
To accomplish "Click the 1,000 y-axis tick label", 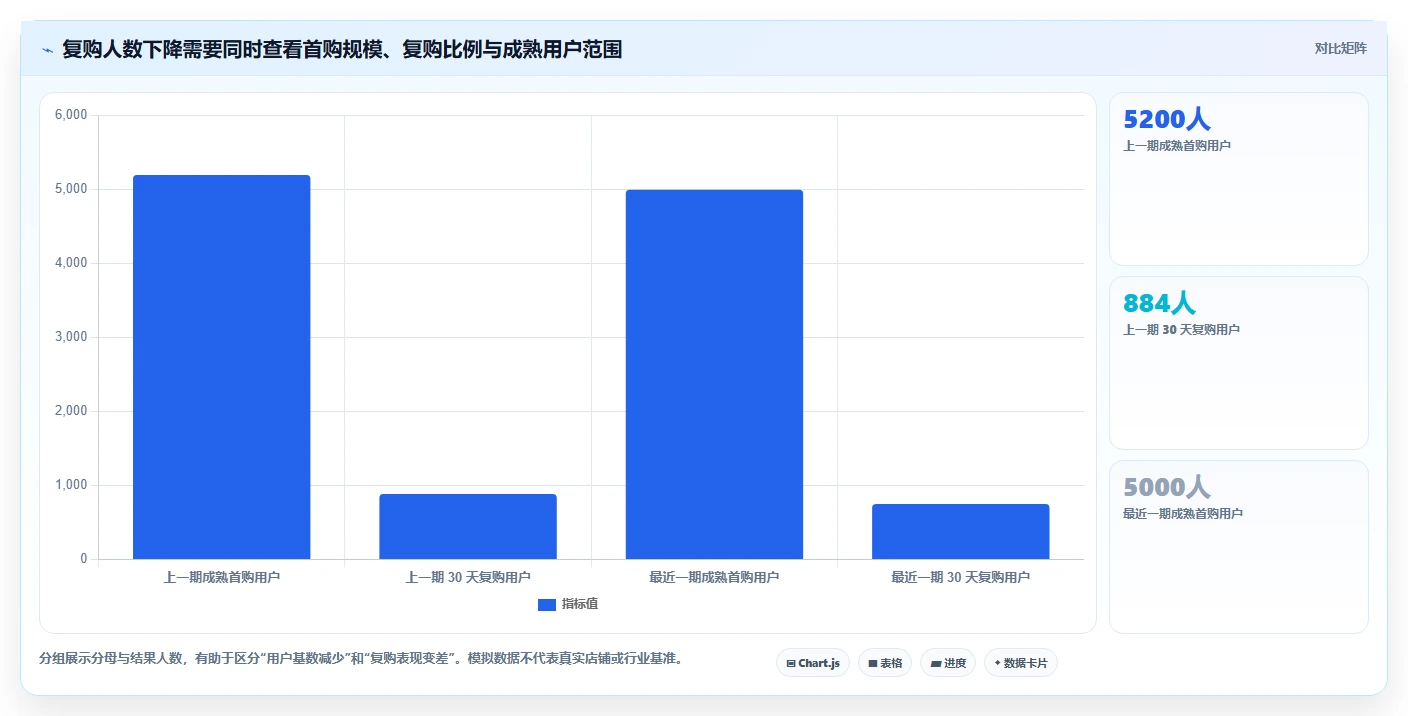I will point(71,485).
